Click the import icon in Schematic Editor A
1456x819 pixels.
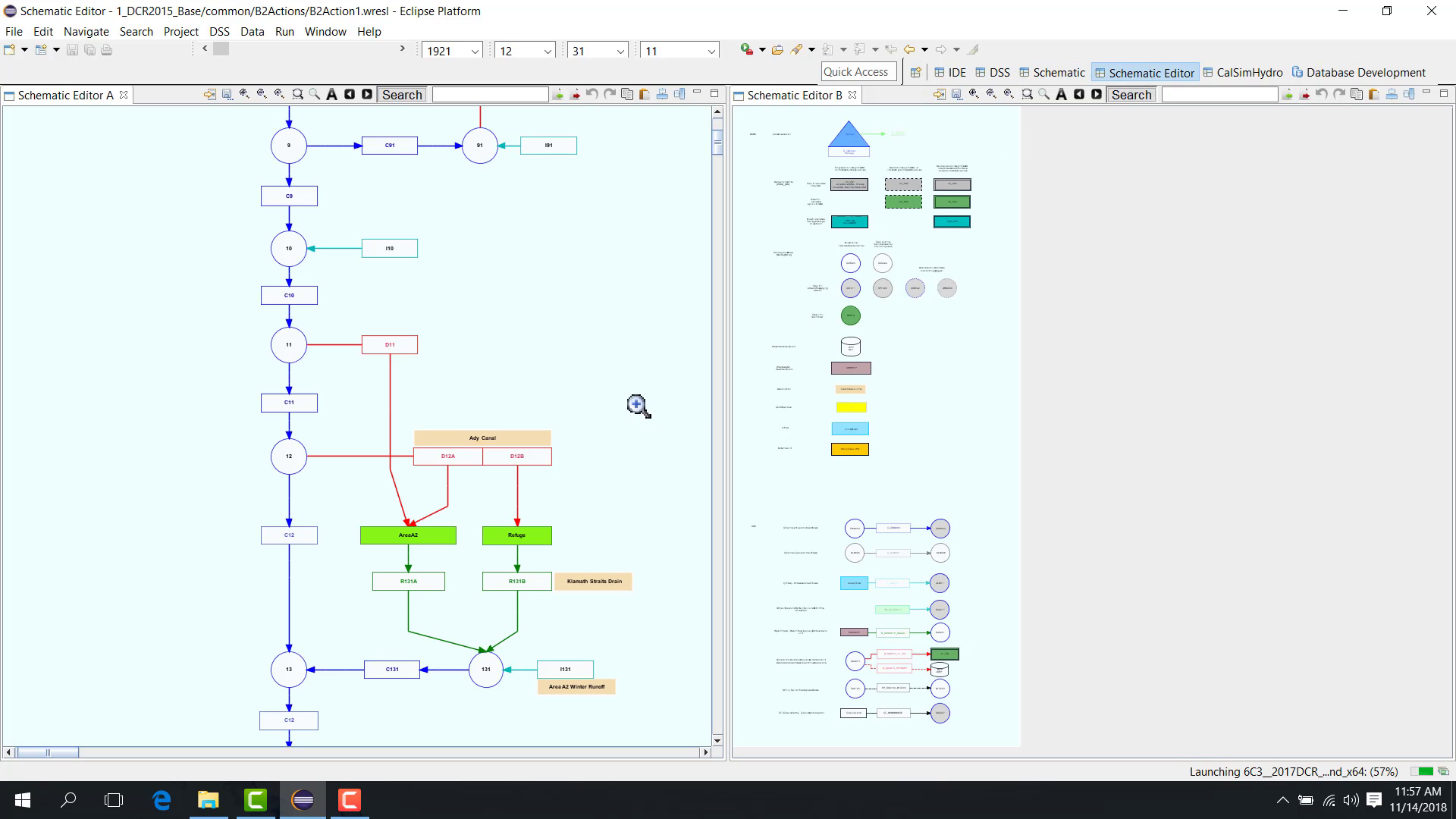[x=210, y=95]
